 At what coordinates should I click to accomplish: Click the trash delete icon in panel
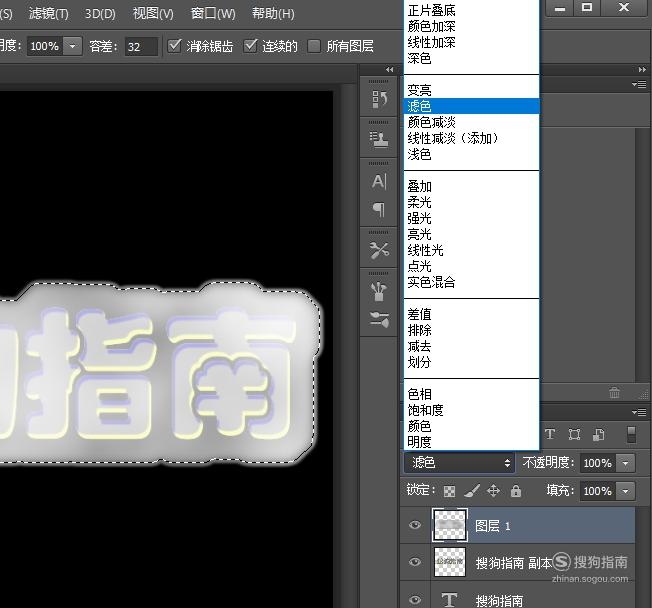(x=614, y=392)
